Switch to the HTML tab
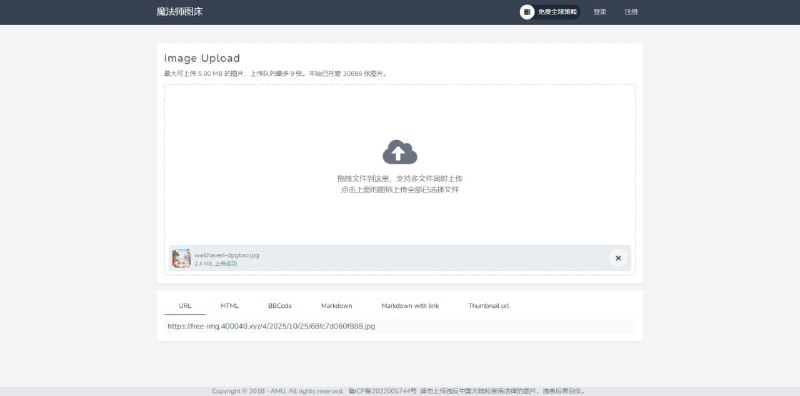This screenshot has width=800, height=396. [x=230, y=306]
